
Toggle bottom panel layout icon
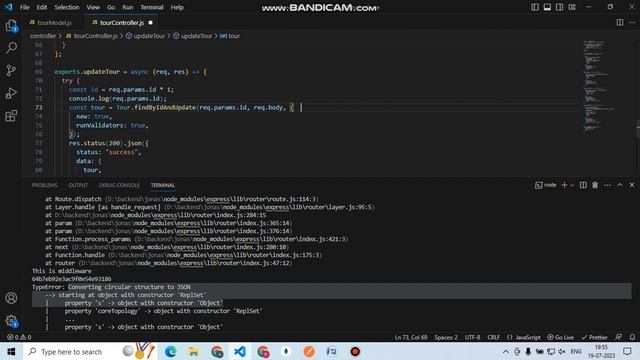click(547, 7)
